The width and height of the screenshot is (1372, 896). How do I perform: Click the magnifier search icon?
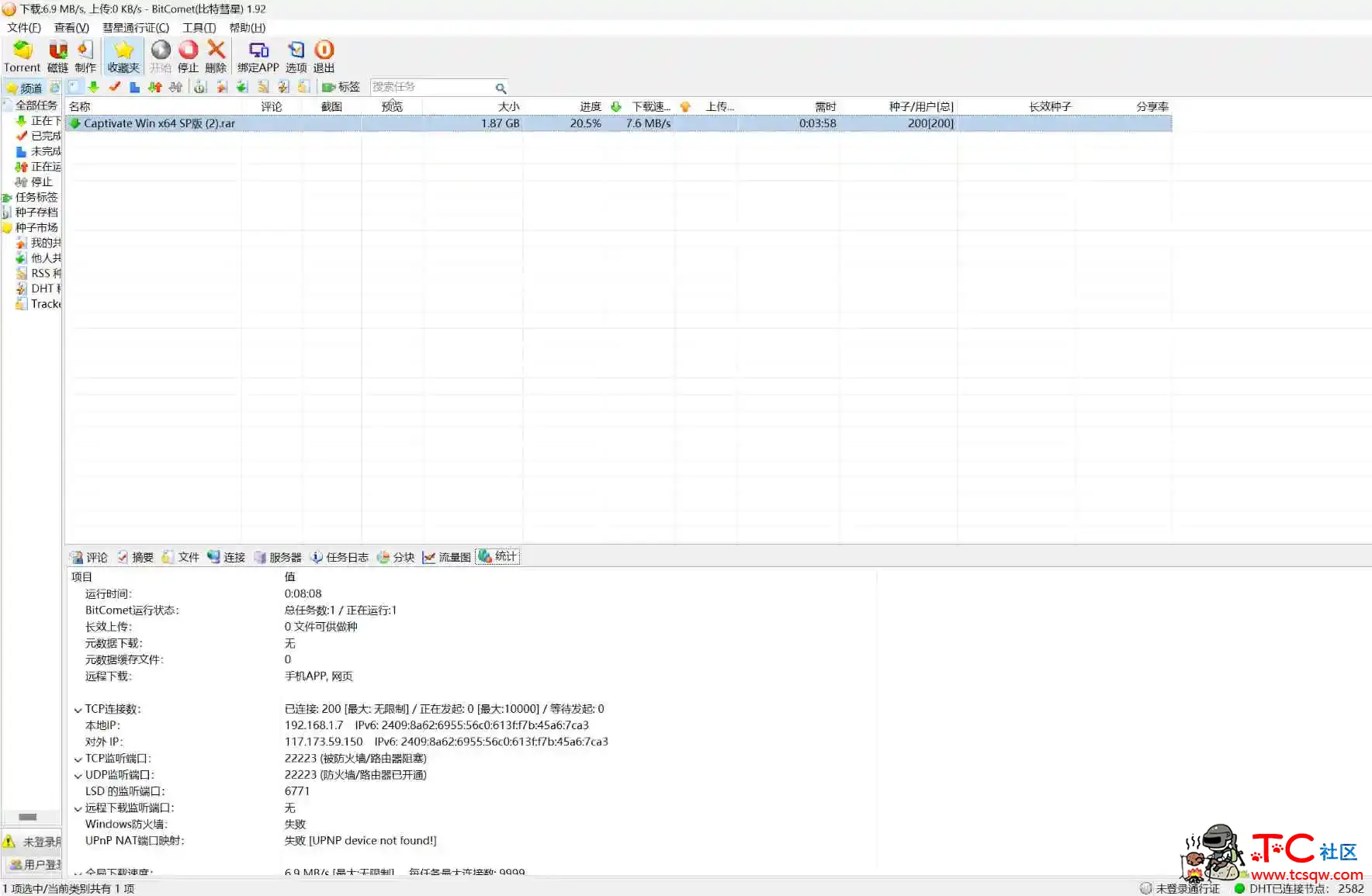501,88
